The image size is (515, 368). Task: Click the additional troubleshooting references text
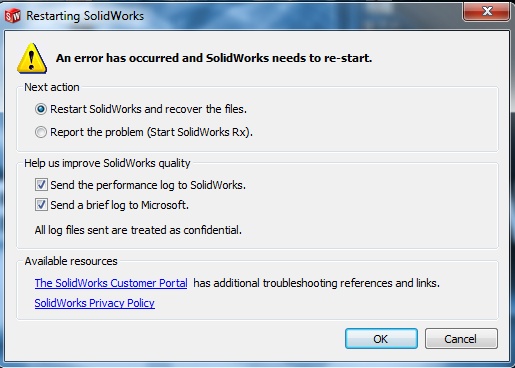[x=316, y=283]
